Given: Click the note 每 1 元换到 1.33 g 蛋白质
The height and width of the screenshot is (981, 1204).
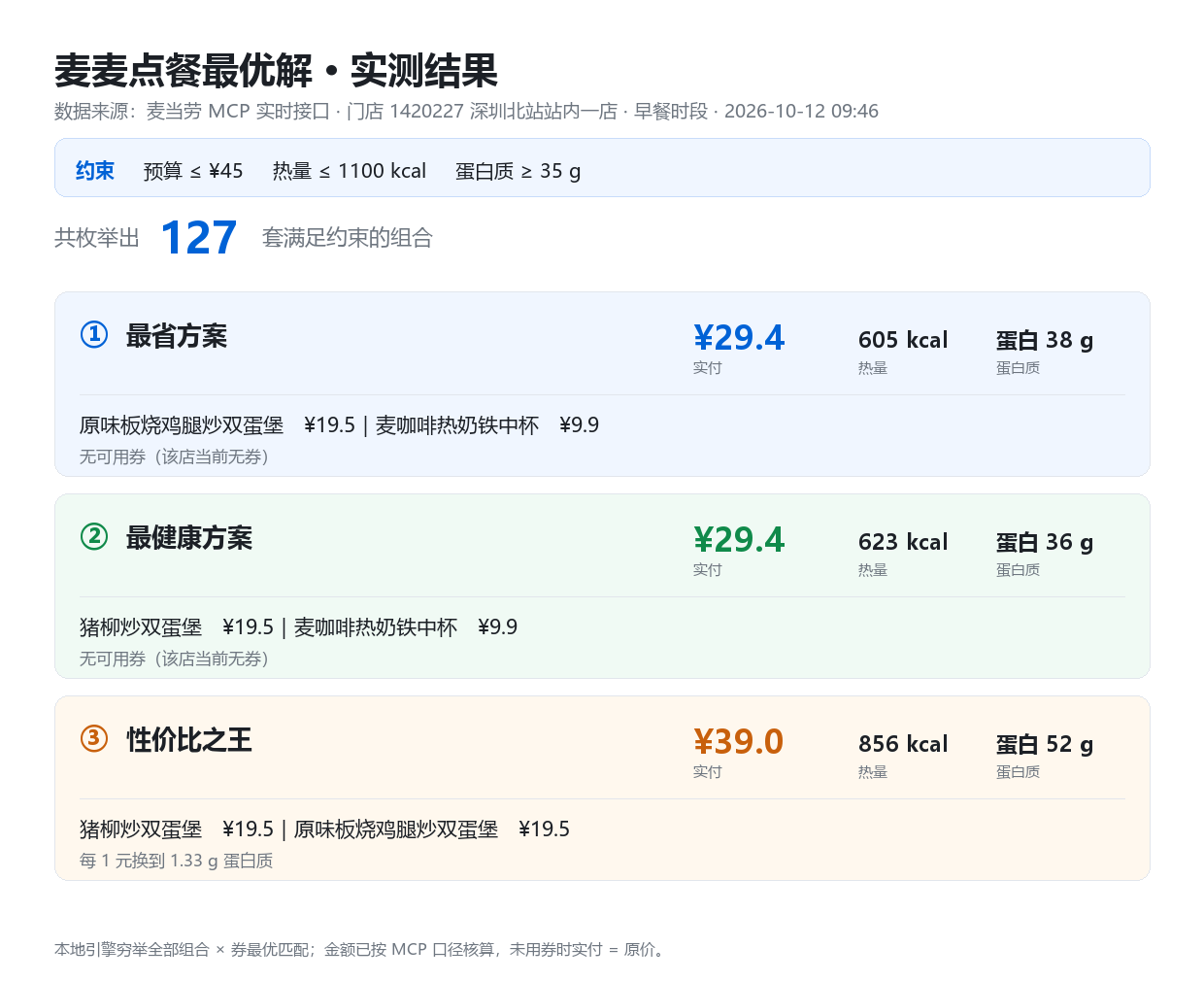Looking at the screenshot, I should [176, 861].
